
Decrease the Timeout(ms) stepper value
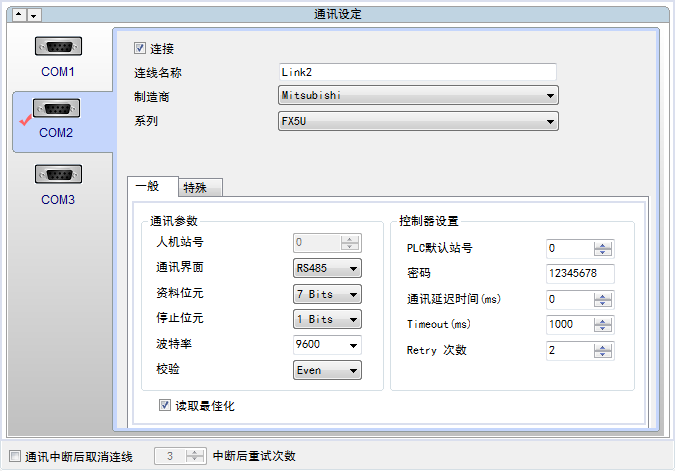[x=604, y=329]
